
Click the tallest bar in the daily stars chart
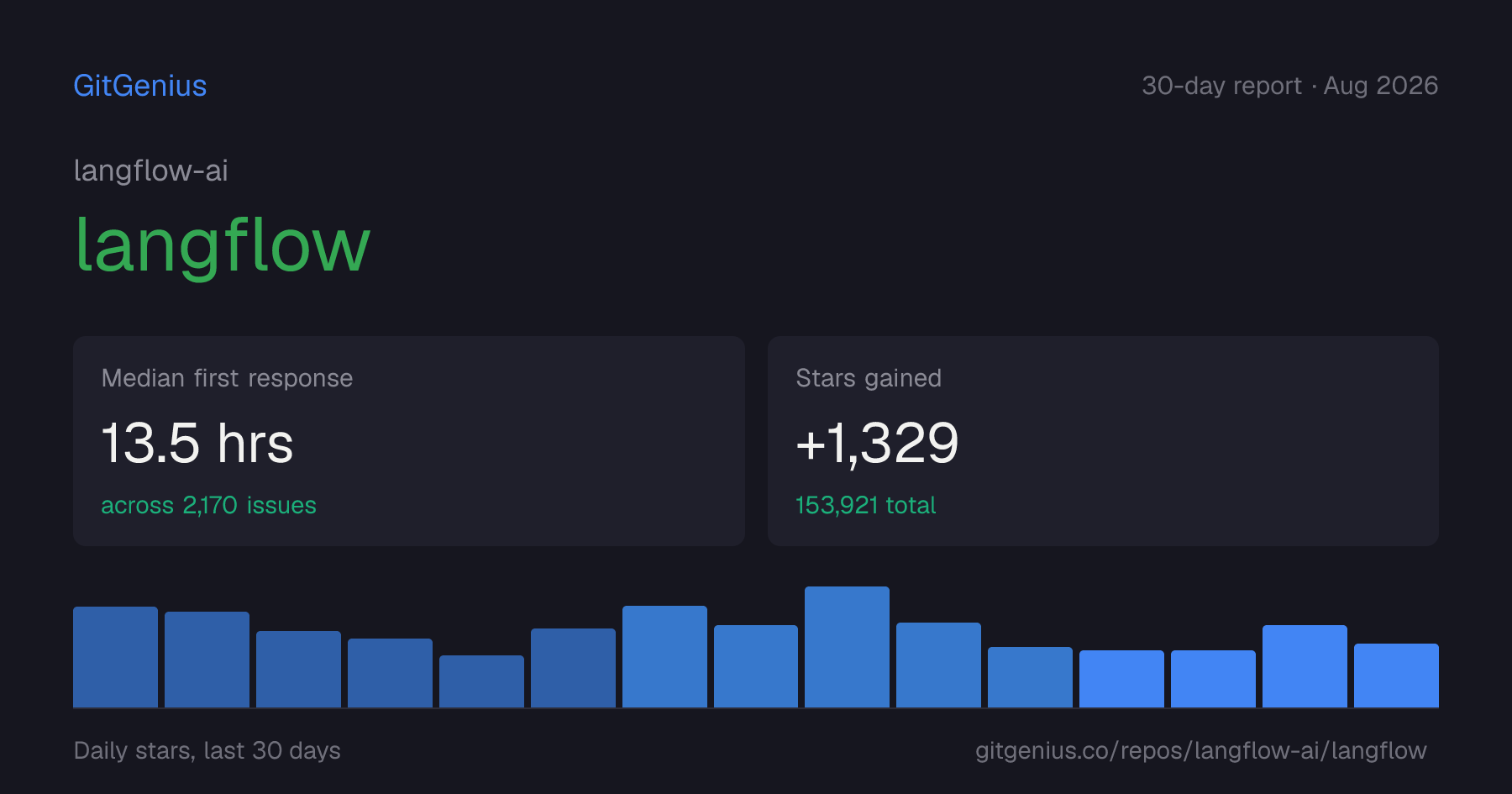point(847,647)
